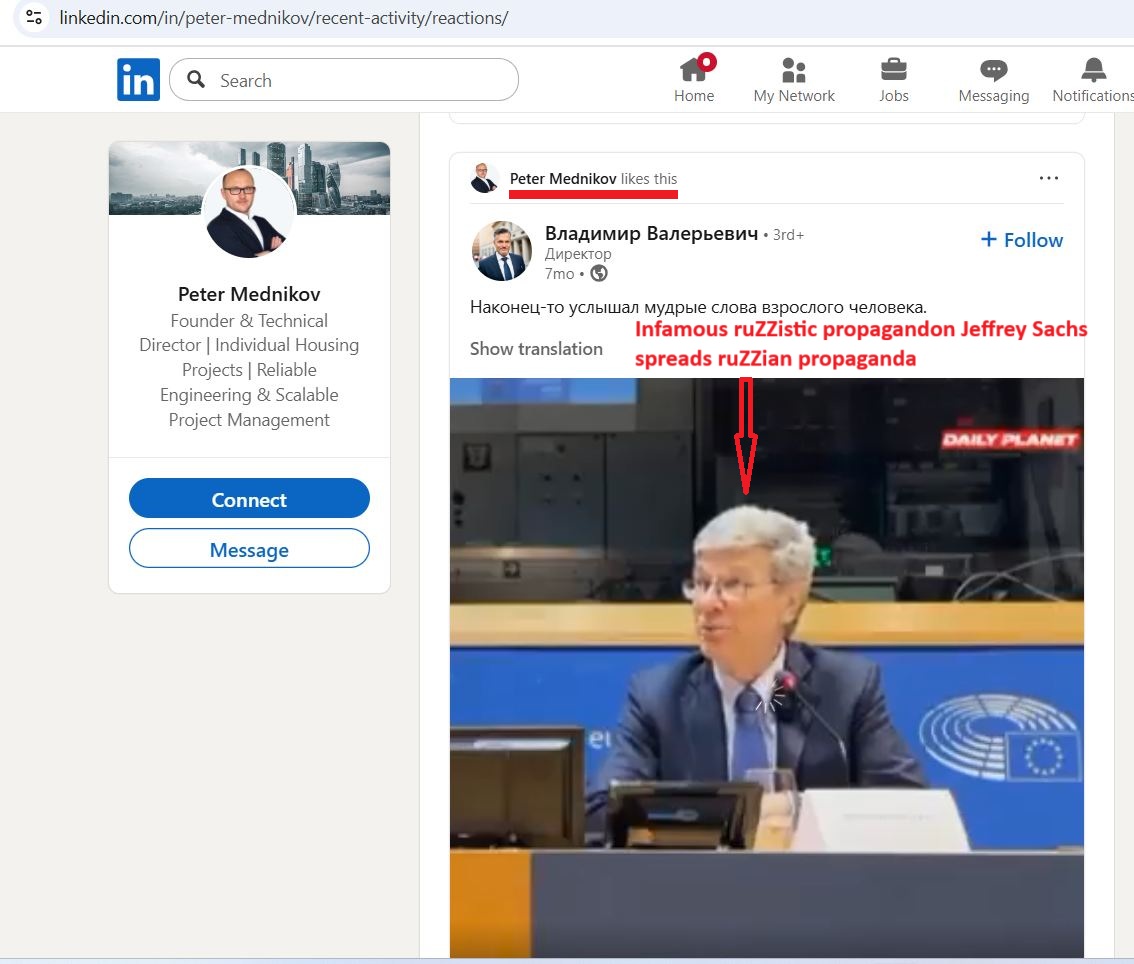Image resolution: width=1134 pixels, height=964 pixels.
Task: Click the post author's profile photo
Action: coord(502,251)
